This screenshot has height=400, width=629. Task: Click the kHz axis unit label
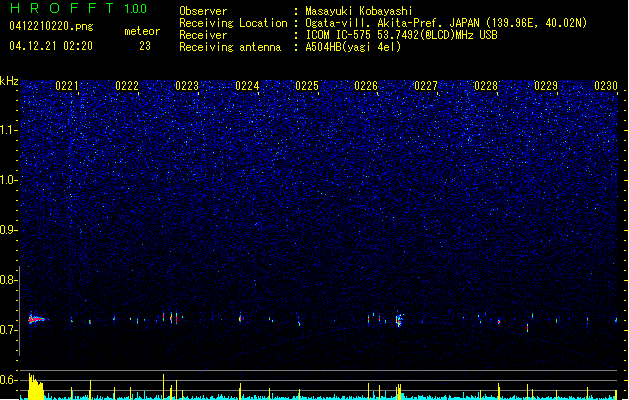(9, 81)
